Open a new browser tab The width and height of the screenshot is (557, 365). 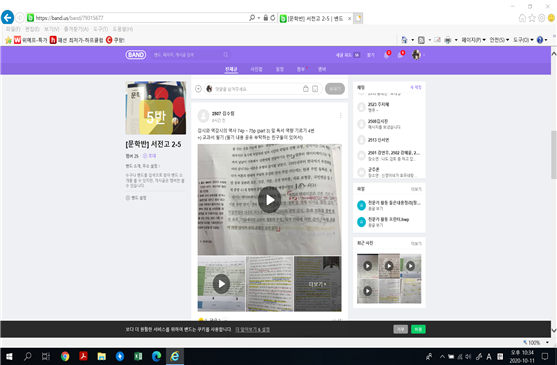click(x=358, y=18)
